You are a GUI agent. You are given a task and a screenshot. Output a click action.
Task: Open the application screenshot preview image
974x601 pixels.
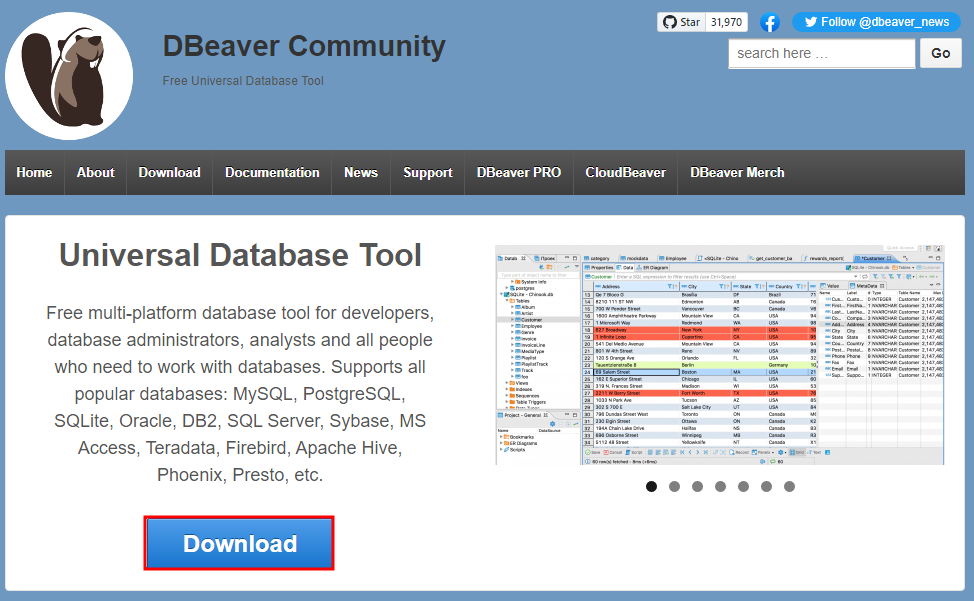click(720, 355)
